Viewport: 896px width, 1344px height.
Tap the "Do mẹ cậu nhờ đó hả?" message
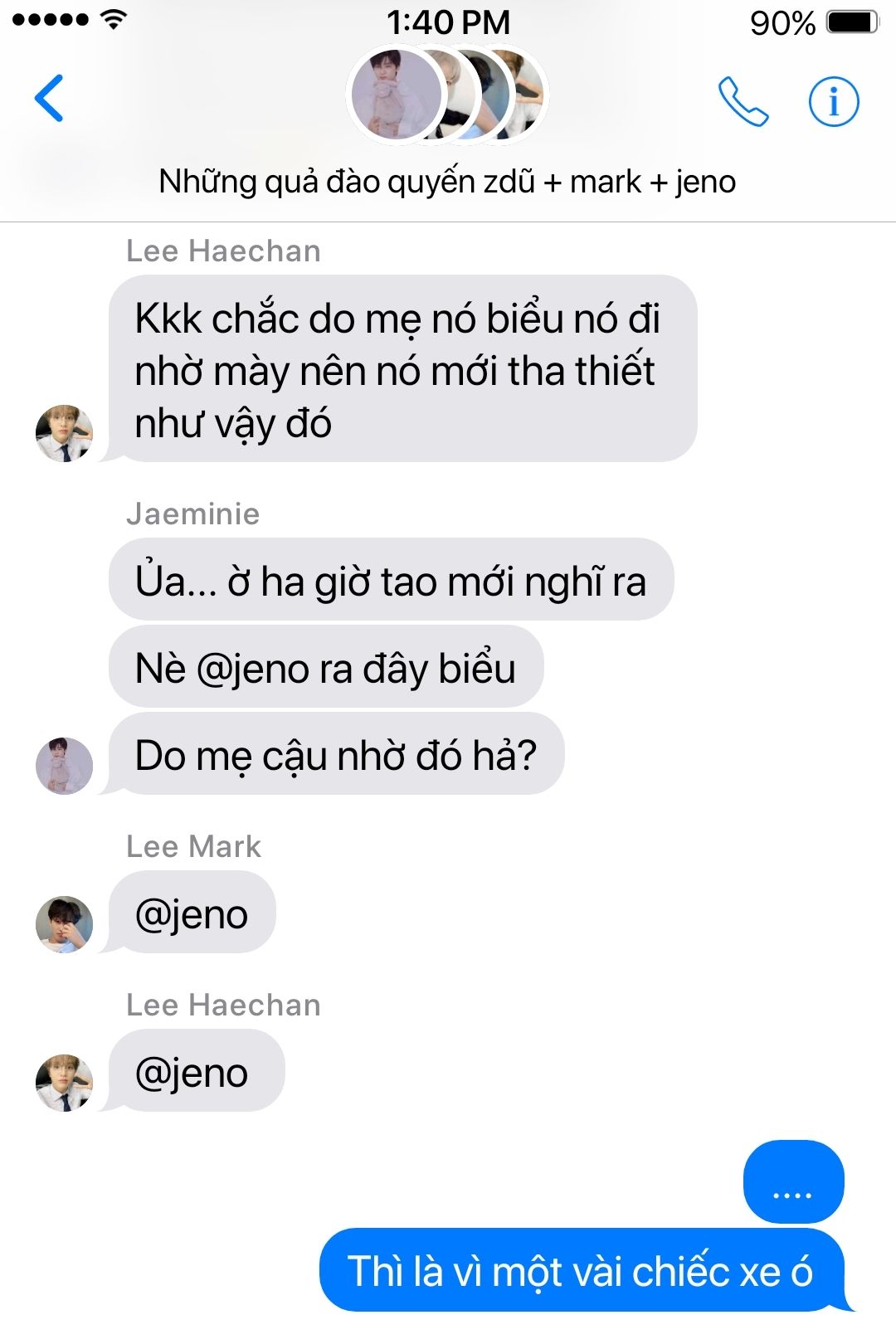336,754
